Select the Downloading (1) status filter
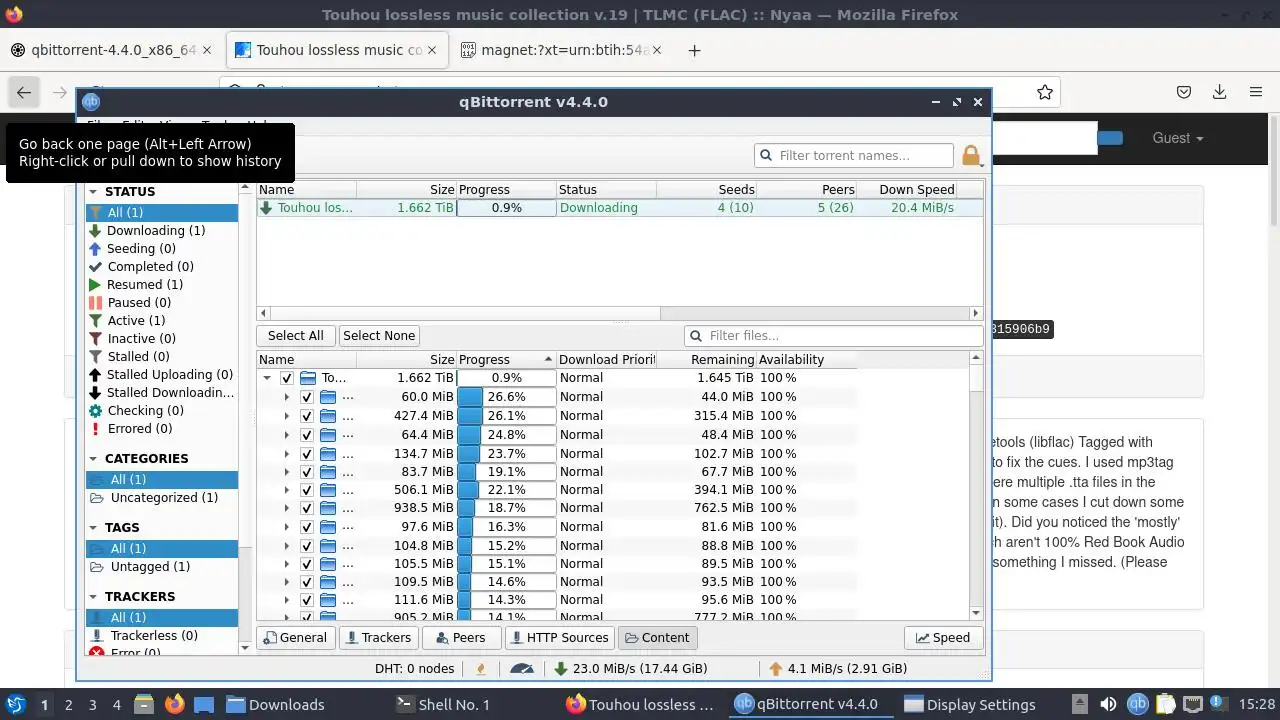Viewport: 1280px width, 720px height. click(x=162, y=230)
